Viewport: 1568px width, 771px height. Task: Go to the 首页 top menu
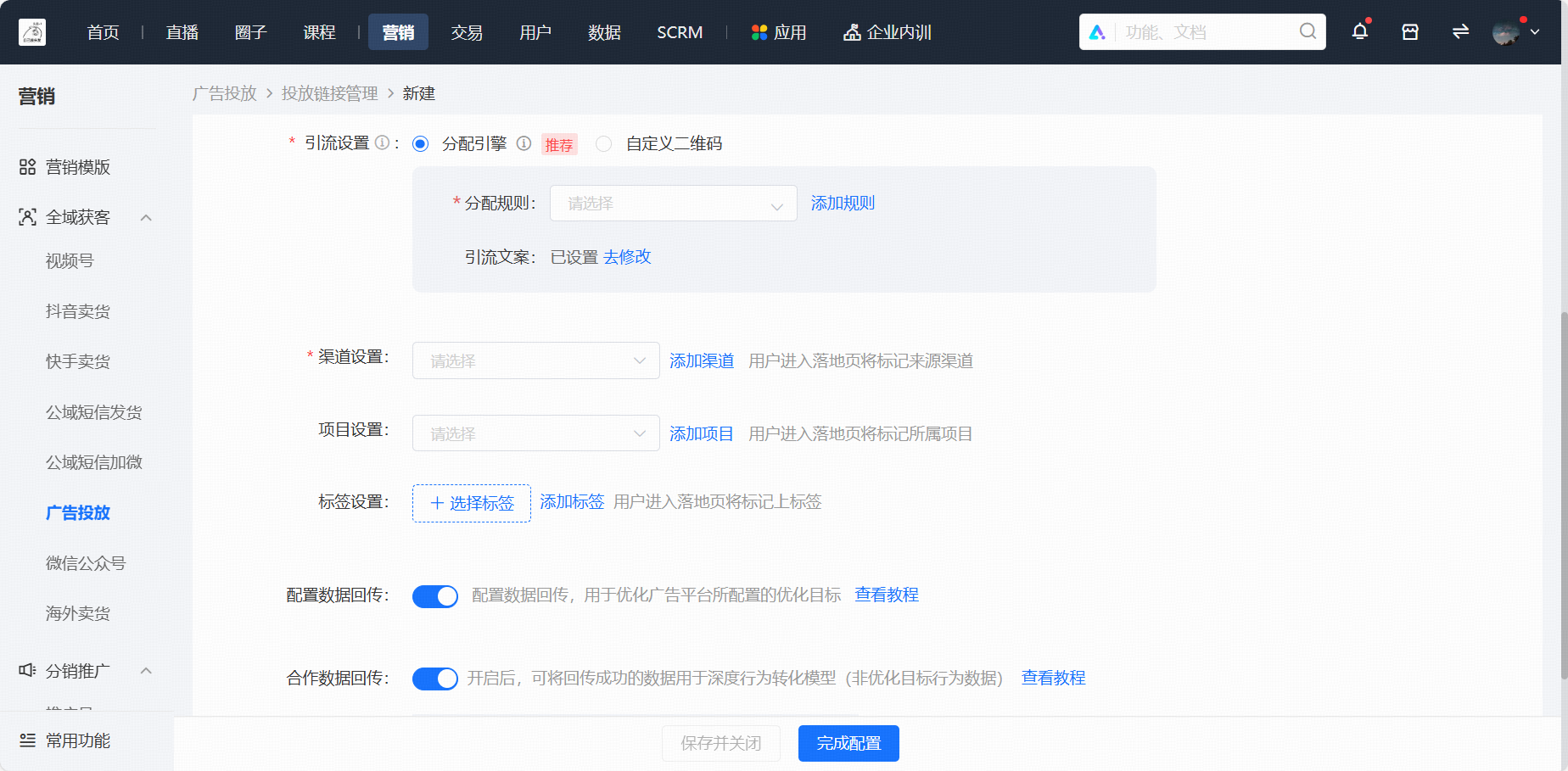point(103,32)
